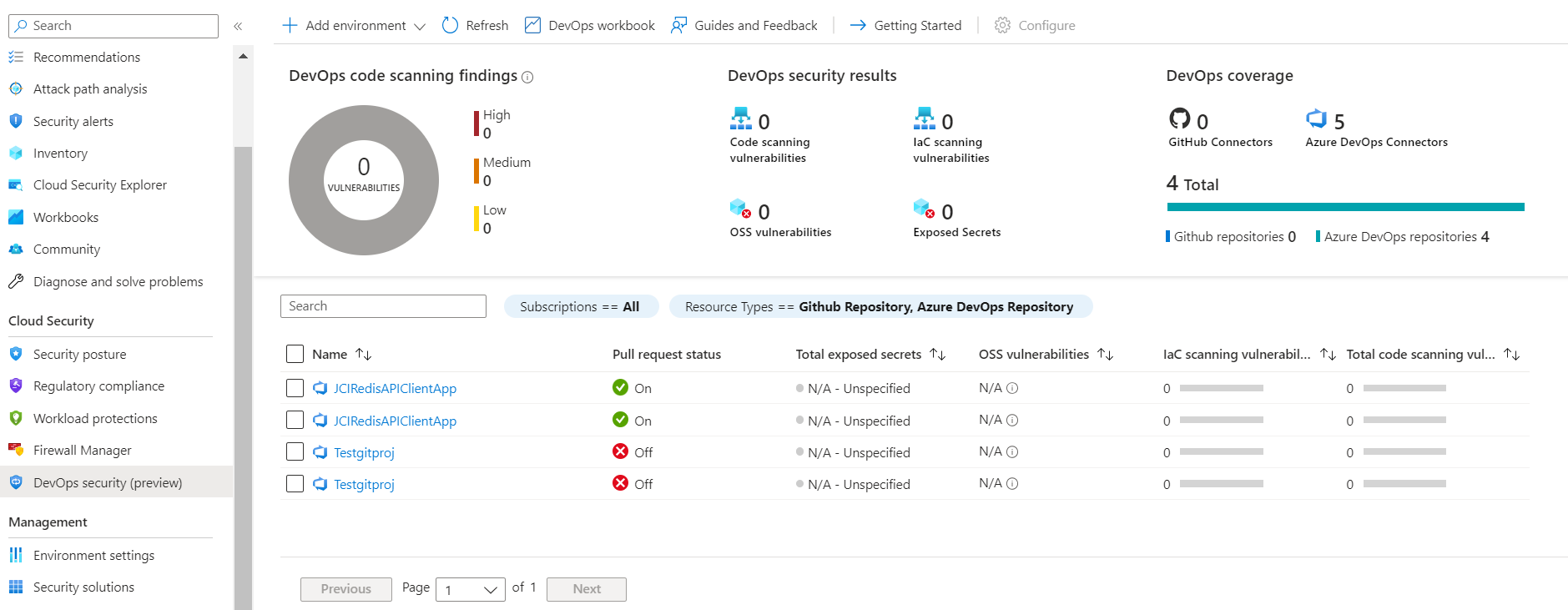Toggle the select-all checkbox in table header
The height and width of the screenshot is (610, 1568).
(x=295, y=354)
